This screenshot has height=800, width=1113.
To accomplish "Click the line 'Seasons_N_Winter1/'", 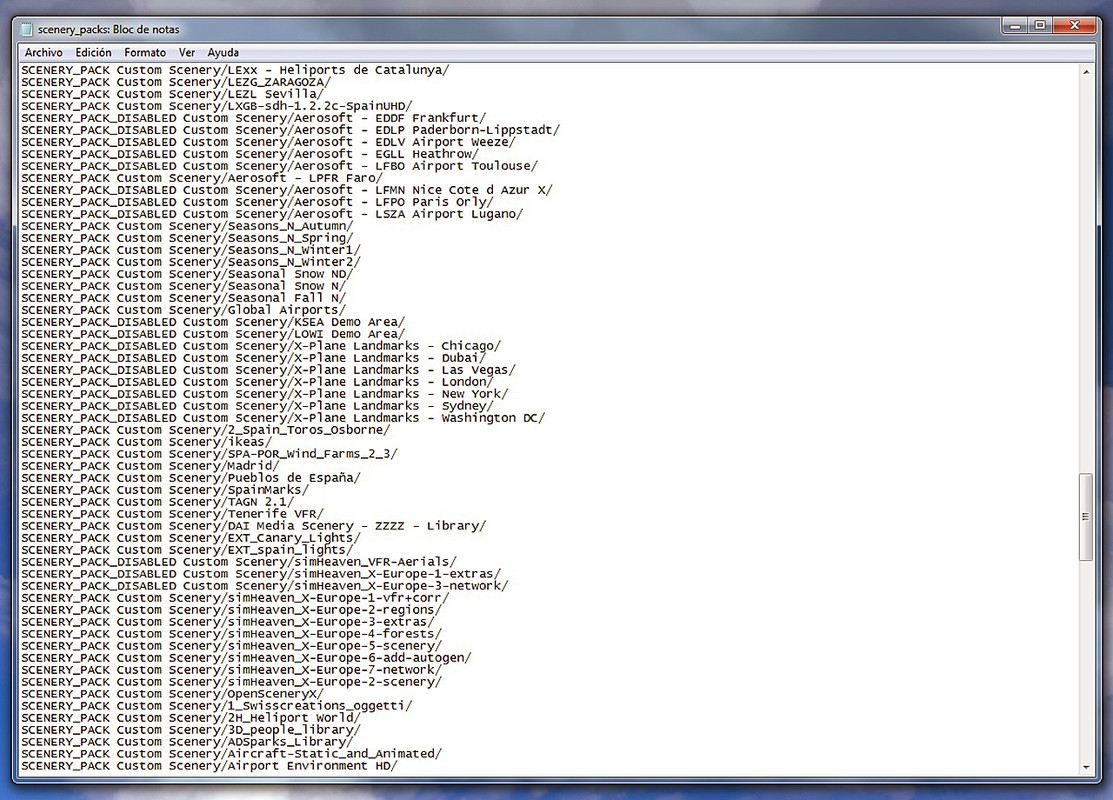I will click(x=191, y=251).
